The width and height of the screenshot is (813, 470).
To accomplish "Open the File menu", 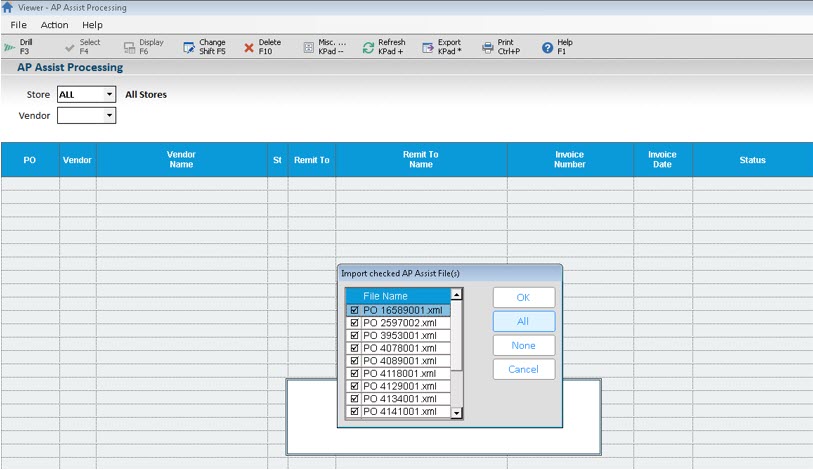I will [18, 25].
